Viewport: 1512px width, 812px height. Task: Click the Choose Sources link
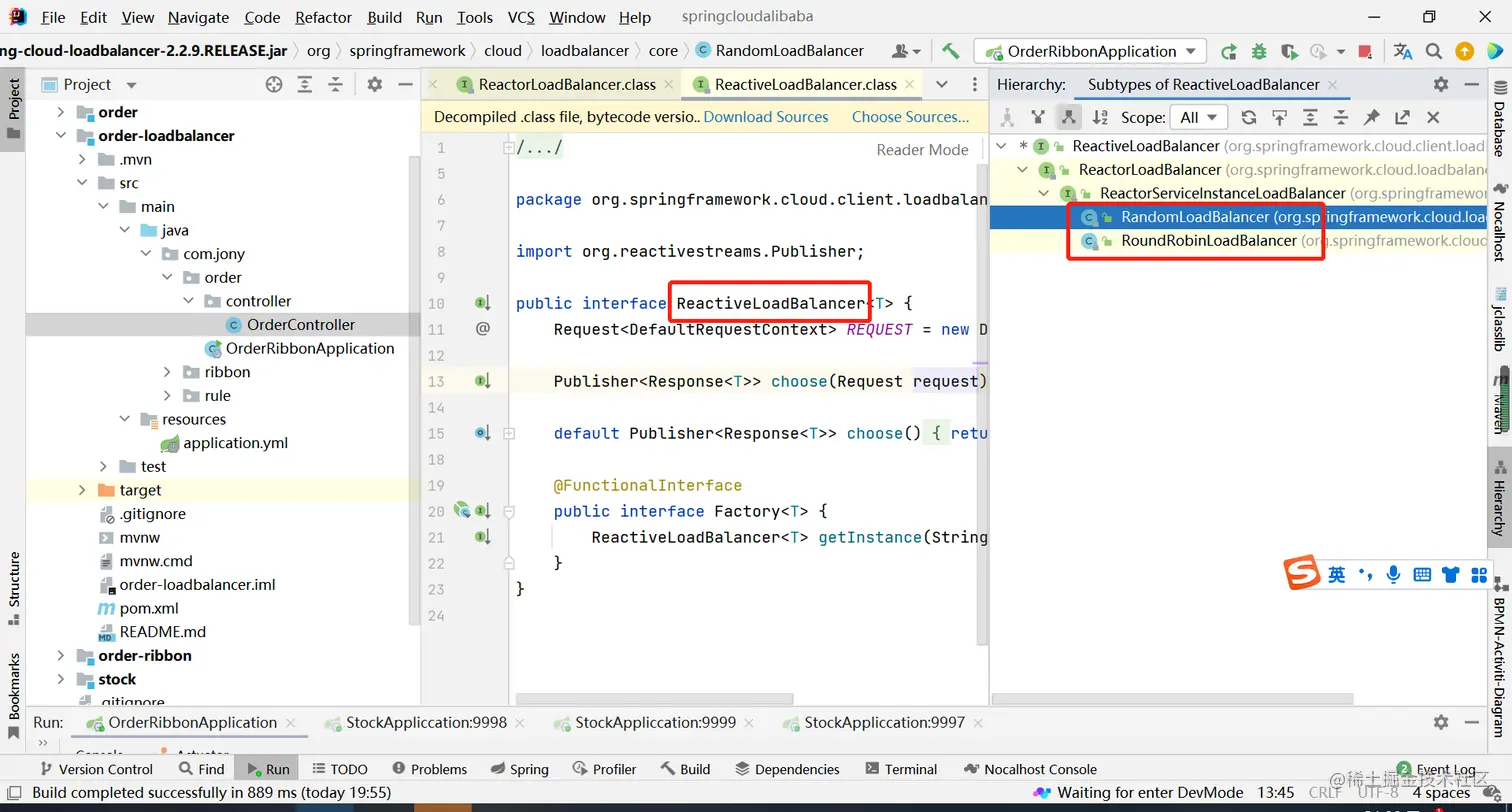(910, 117)
